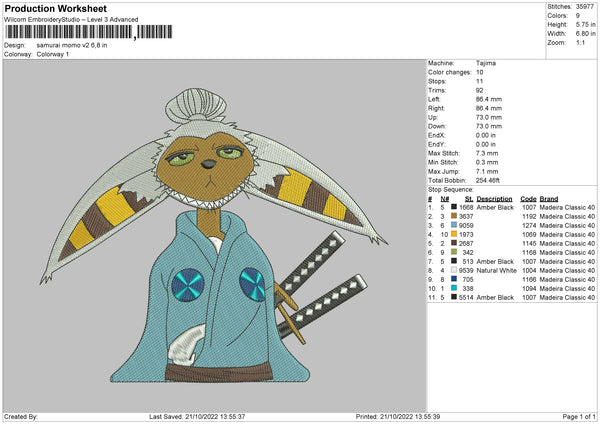Click the Zoom value '1:1'
The image size is (600, 424).
[x=580, y=42]
